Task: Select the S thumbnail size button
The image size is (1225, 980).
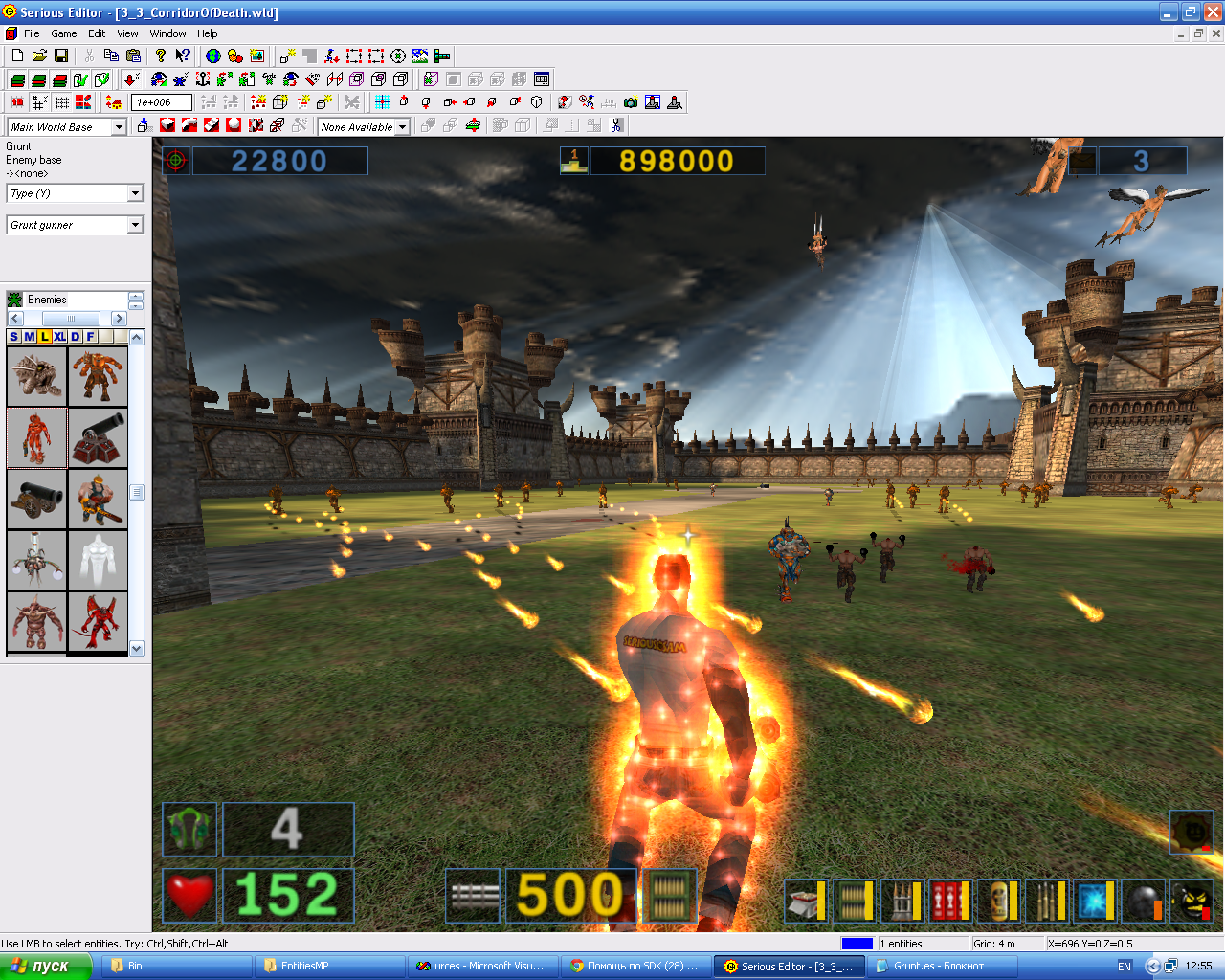Action: coord(13,337)
